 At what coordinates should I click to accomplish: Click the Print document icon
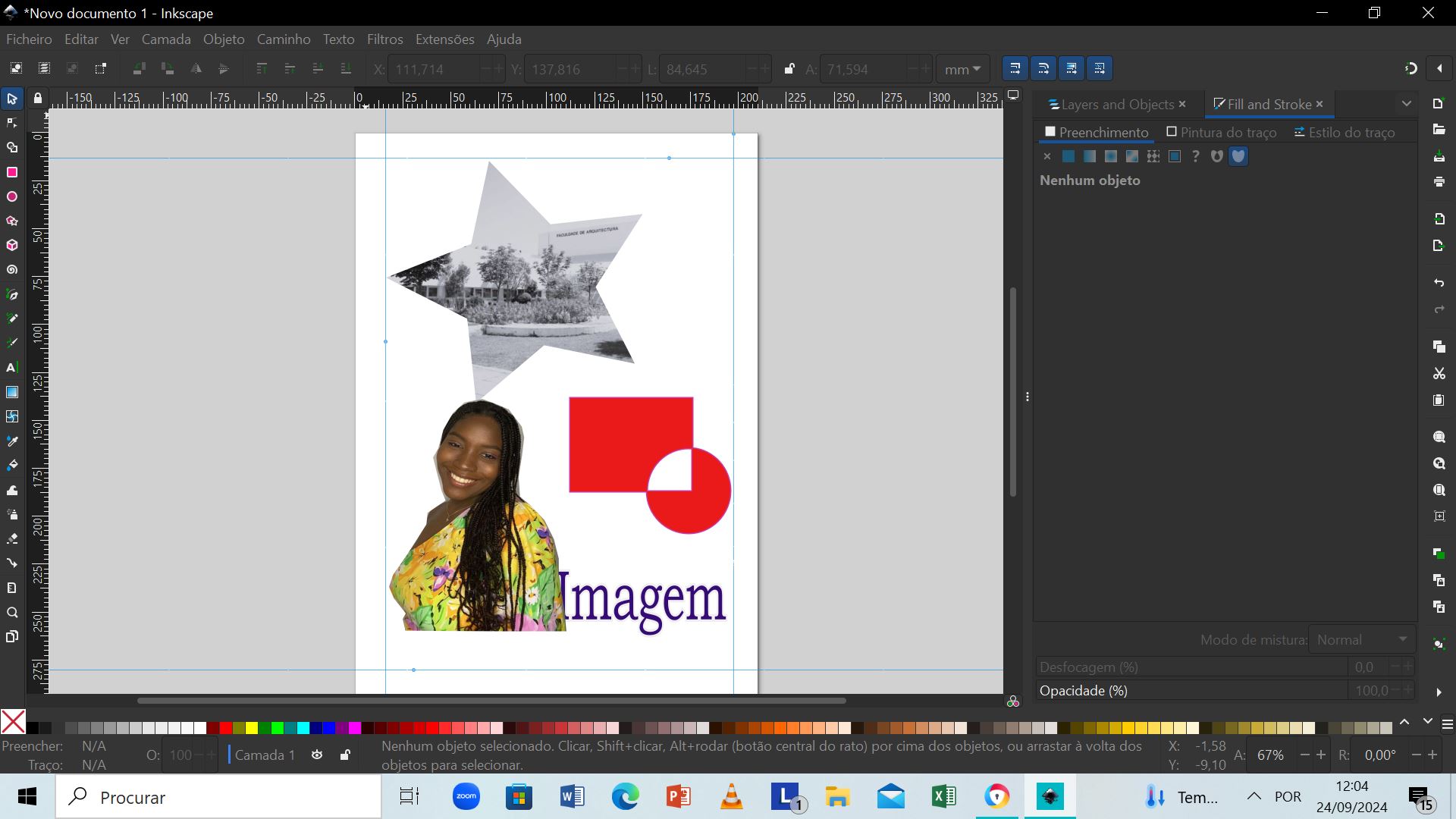point(1439,182)
